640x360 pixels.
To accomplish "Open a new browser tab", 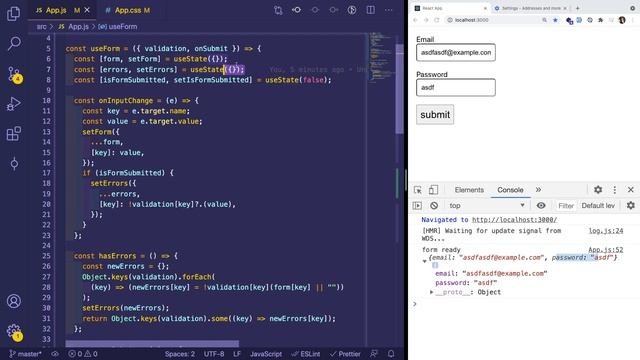I will point(578,8).
